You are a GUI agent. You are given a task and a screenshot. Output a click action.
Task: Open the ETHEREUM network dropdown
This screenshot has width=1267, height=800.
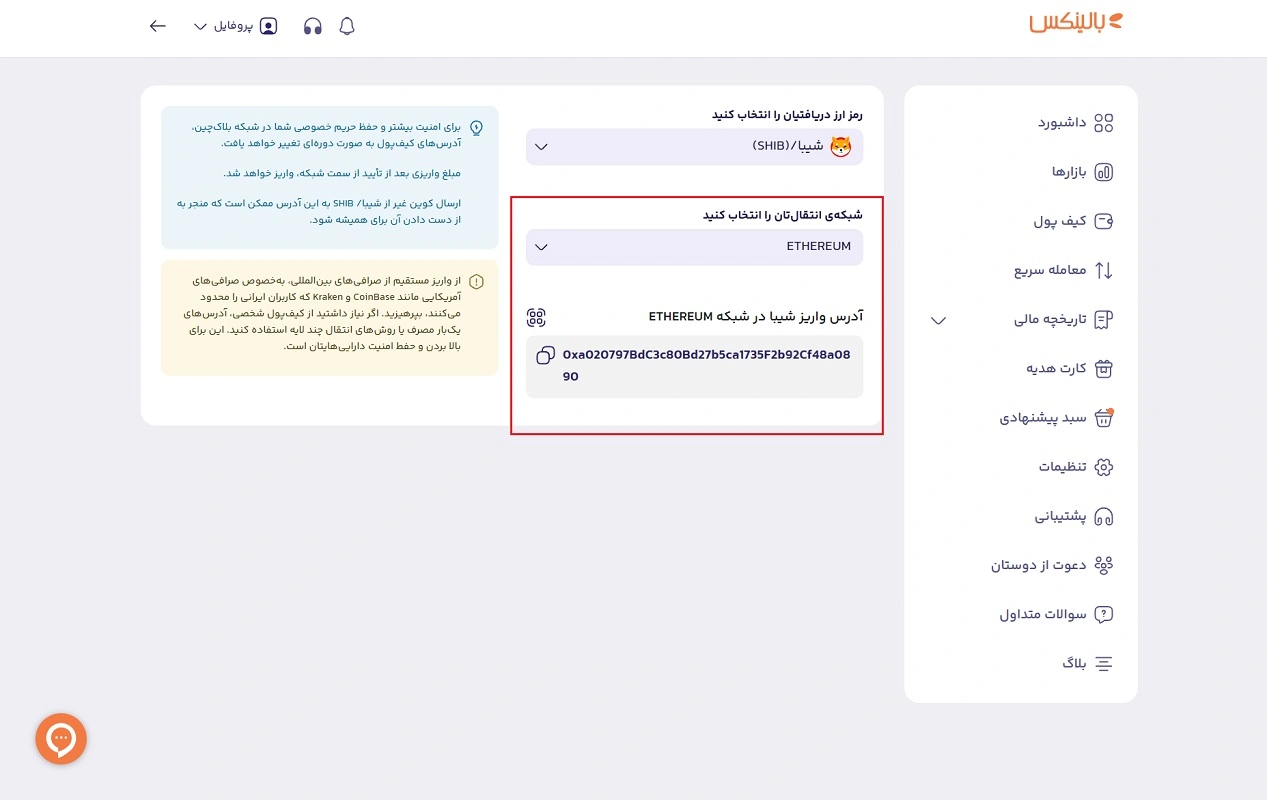pos(694,247)
